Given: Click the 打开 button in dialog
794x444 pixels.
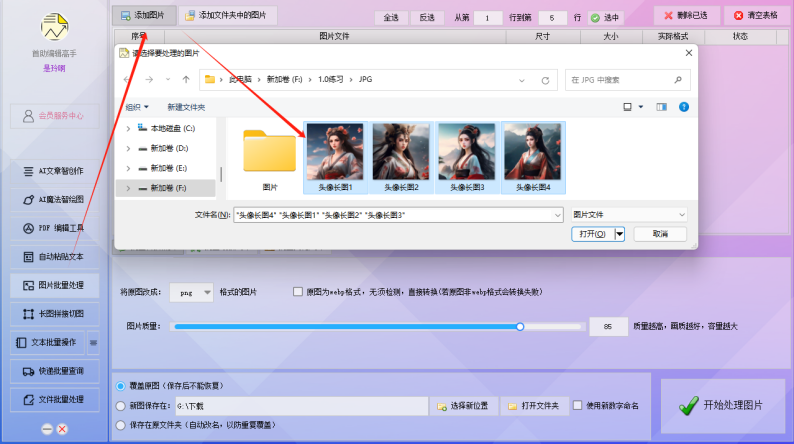Looking at the screenshot, I should pos(592,234).
